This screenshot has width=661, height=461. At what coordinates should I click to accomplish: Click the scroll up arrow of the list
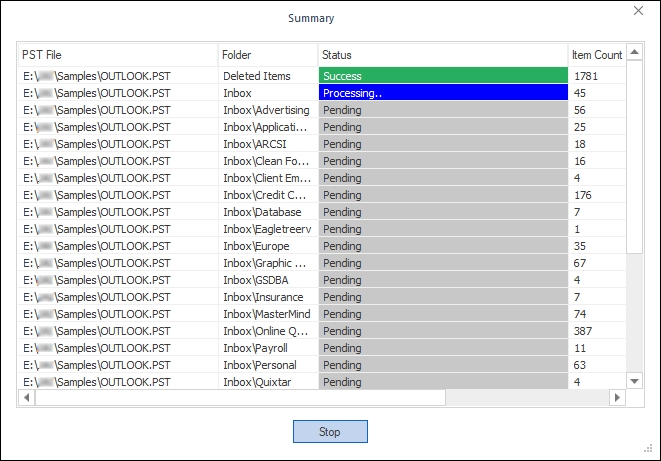coord(634,52)
